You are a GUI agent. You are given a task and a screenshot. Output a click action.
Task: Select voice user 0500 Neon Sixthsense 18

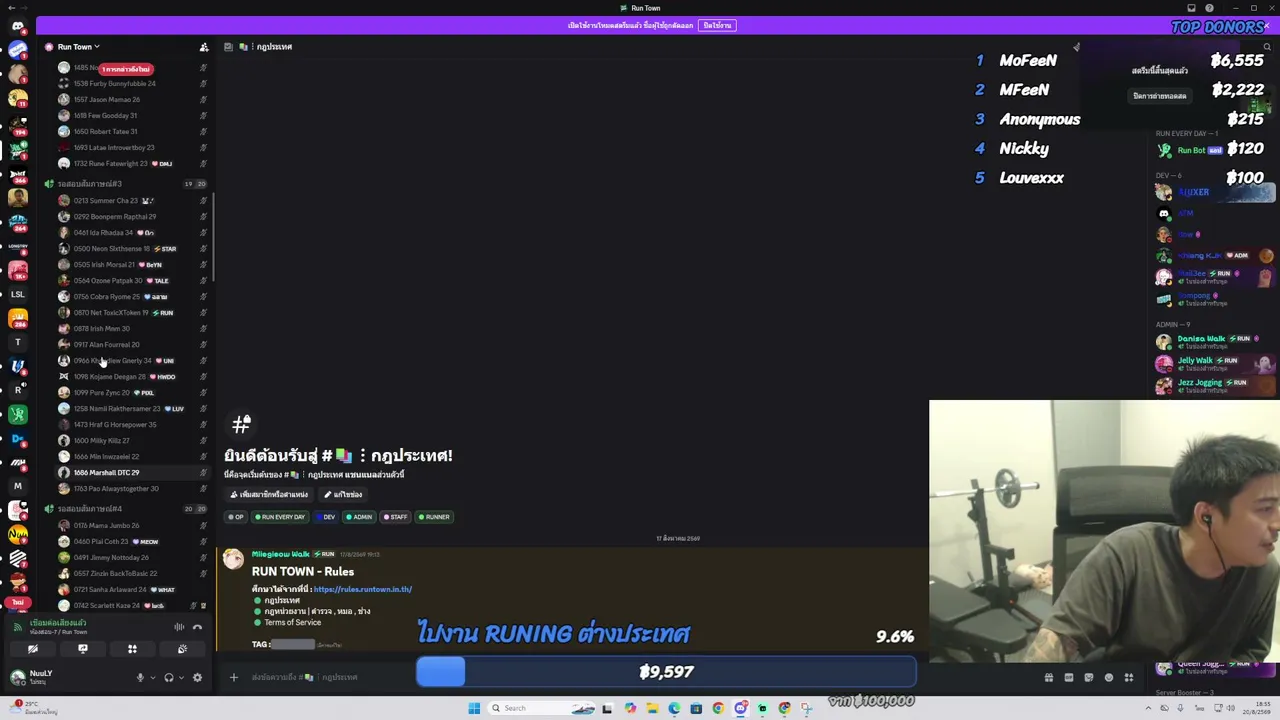tap(130, 249)
